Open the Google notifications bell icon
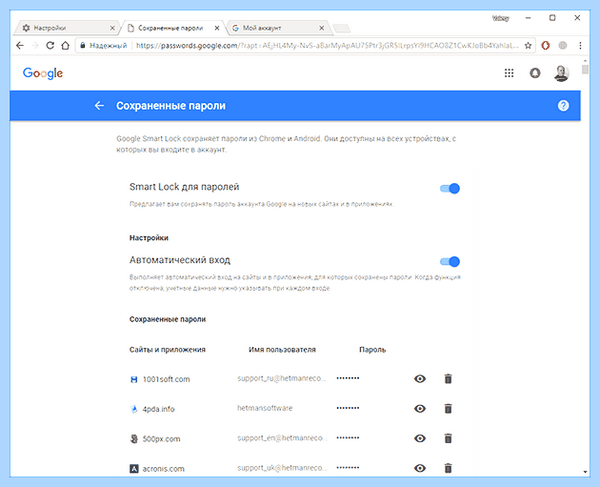 (535, 73)
